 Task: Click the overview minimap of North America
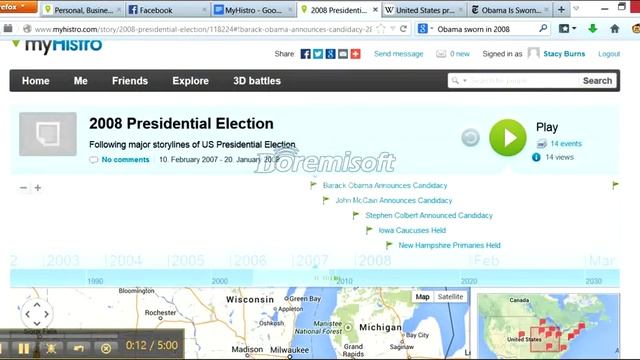[x=548, y=326]
